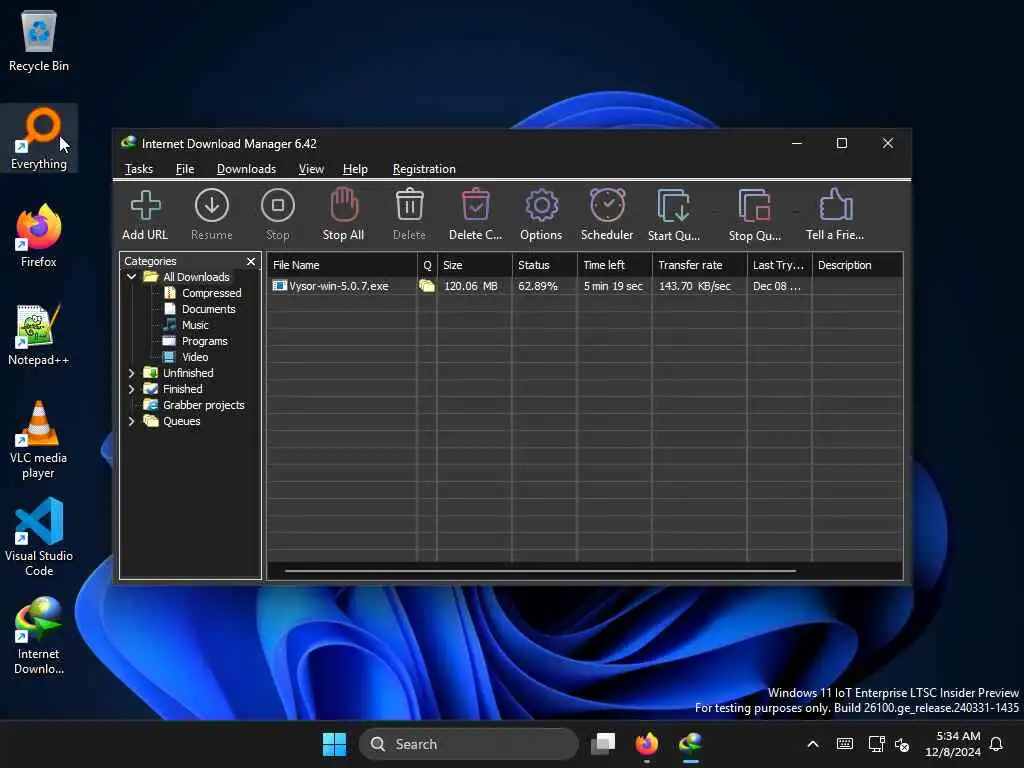The width and height of the screenshot is (1024, 768).
Task: Click the Delete trash can icon
Action: point(409,204)
